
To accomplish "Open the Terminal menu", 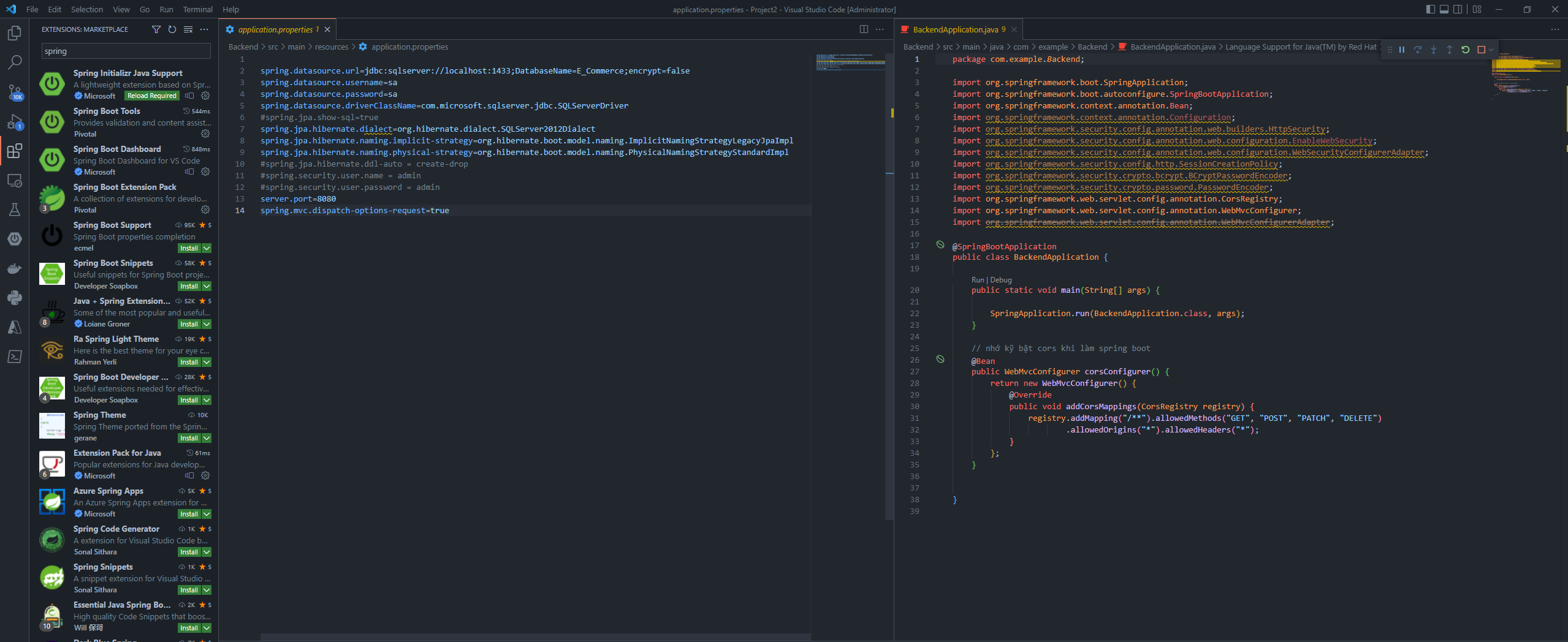I will [197, 9].
